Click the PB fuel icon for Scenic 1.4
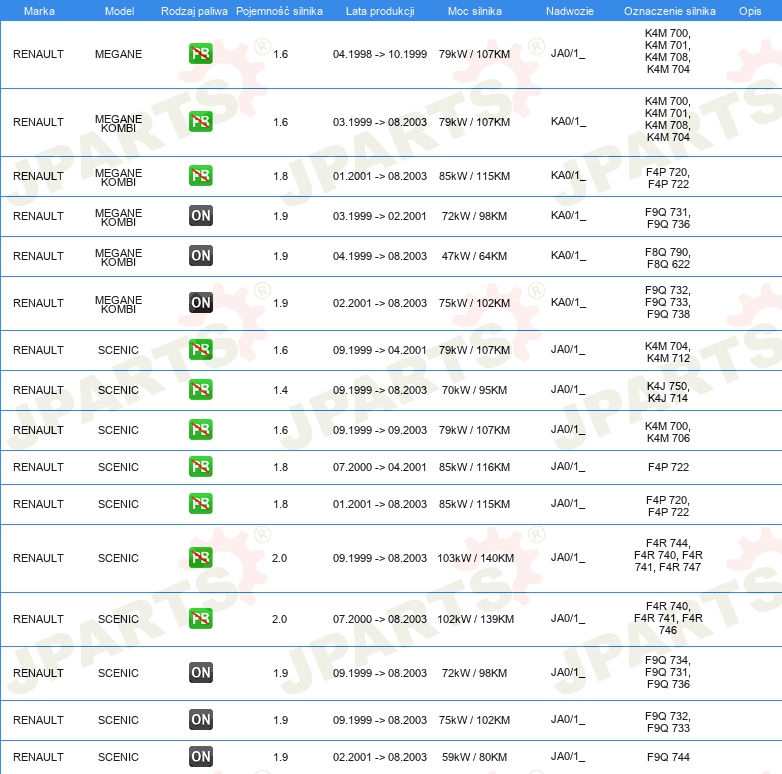 [x=201, y=390]
